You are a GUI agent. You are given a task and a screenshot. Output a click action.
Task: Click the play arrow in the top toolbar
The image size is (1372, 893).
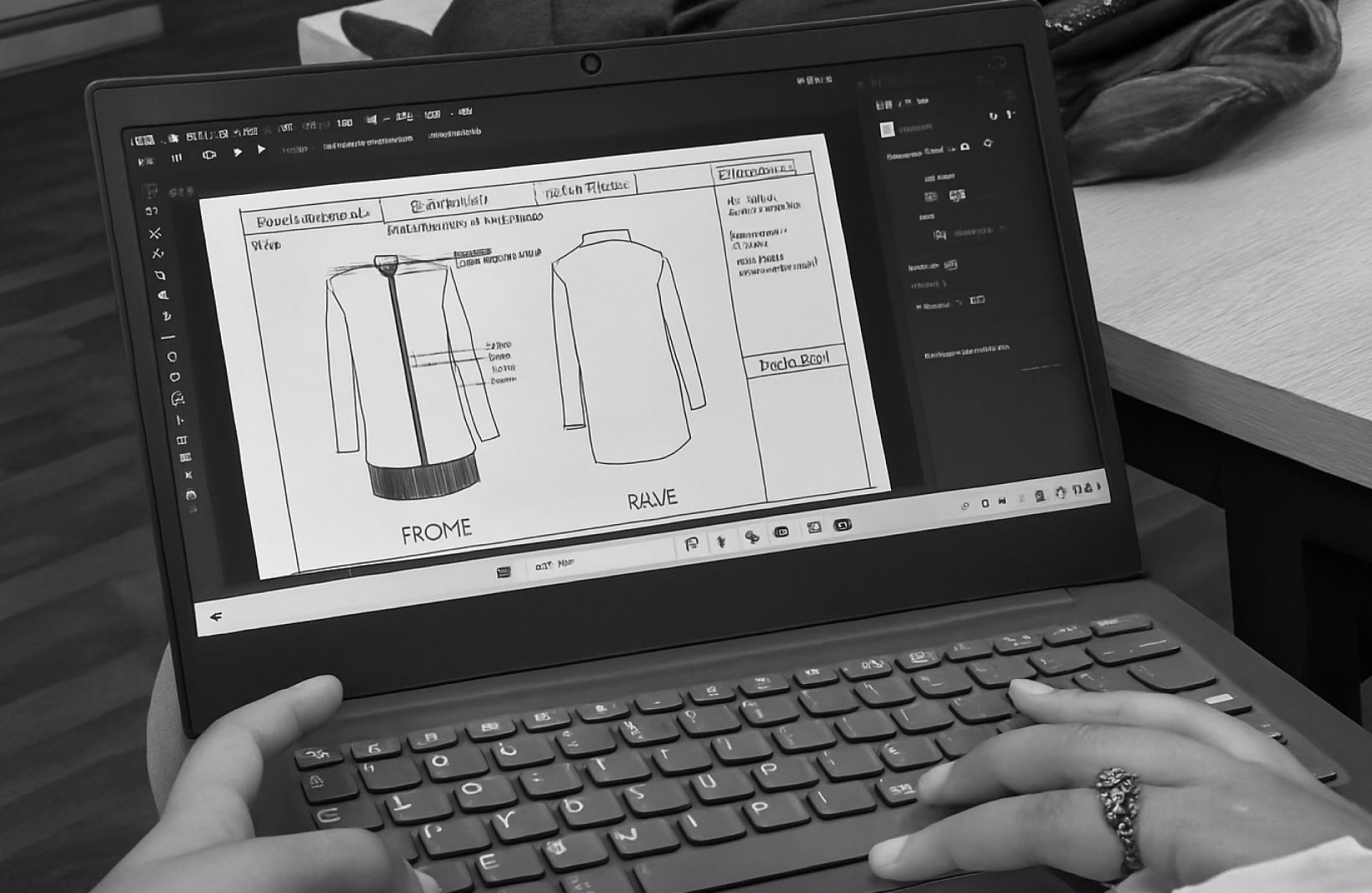coord(262,151)
